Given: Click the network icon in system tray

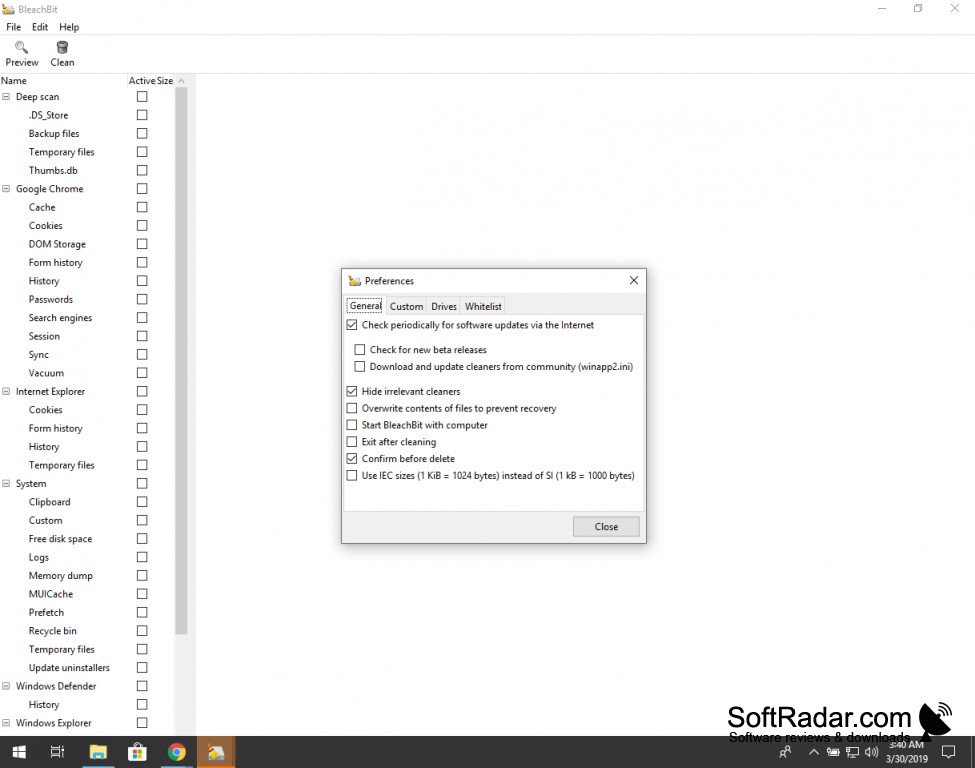Looking at the screenshot, I should pos(853,752).
